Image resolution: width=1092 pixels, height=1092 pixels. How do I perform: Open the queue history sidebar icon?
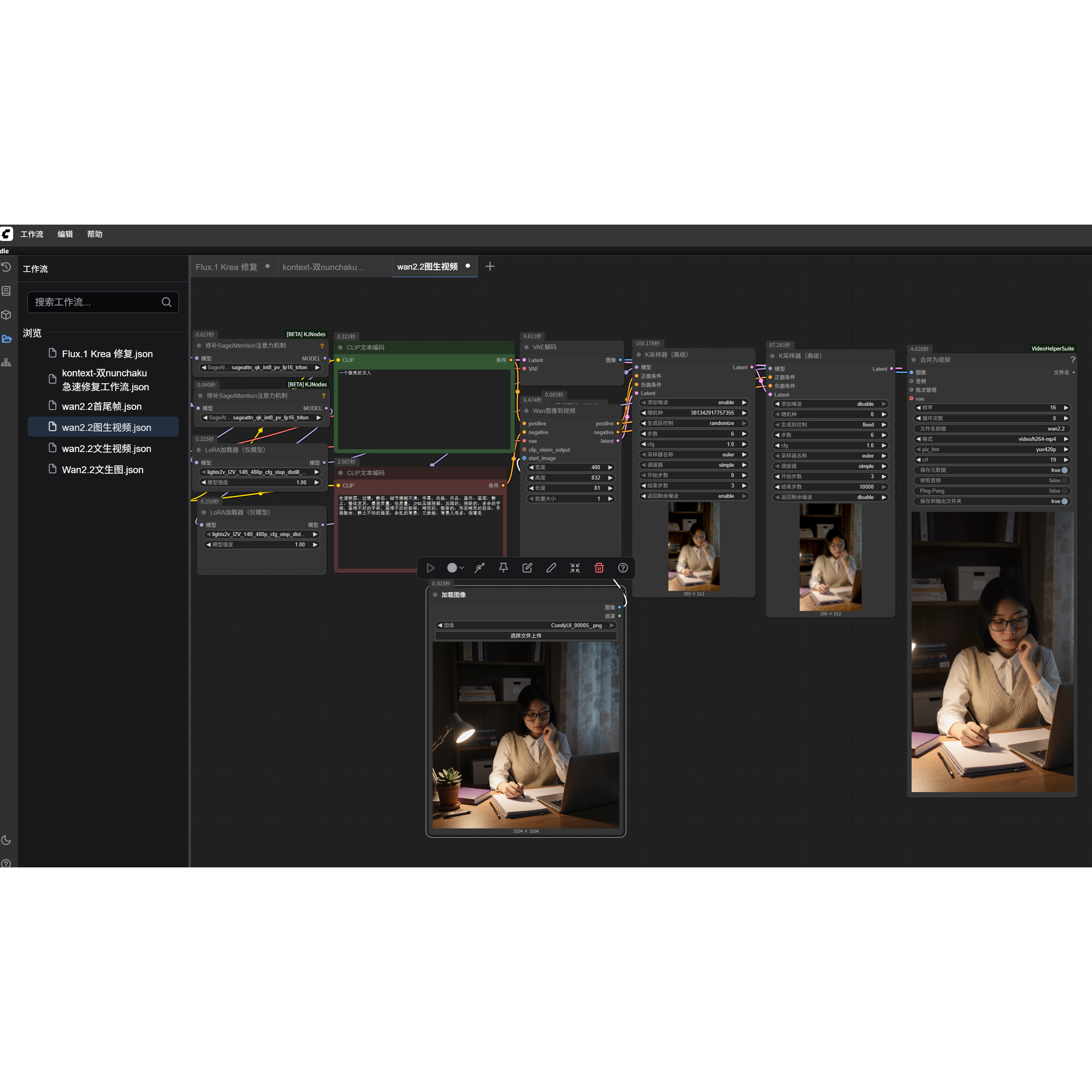point(6,267)
